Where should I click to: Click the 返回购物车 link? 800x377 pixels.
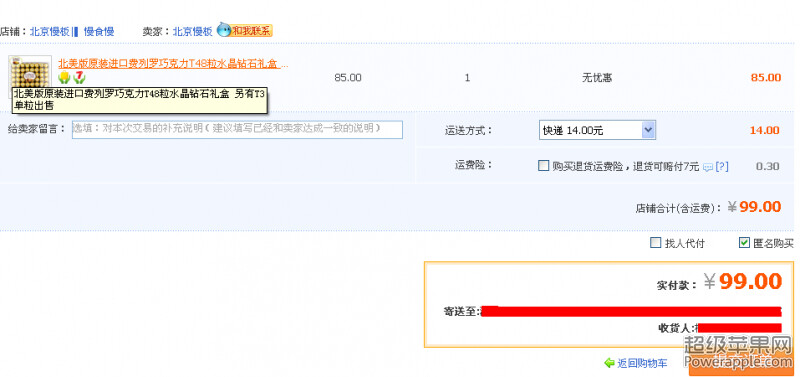pyautogui.click(x=642, y=363)
